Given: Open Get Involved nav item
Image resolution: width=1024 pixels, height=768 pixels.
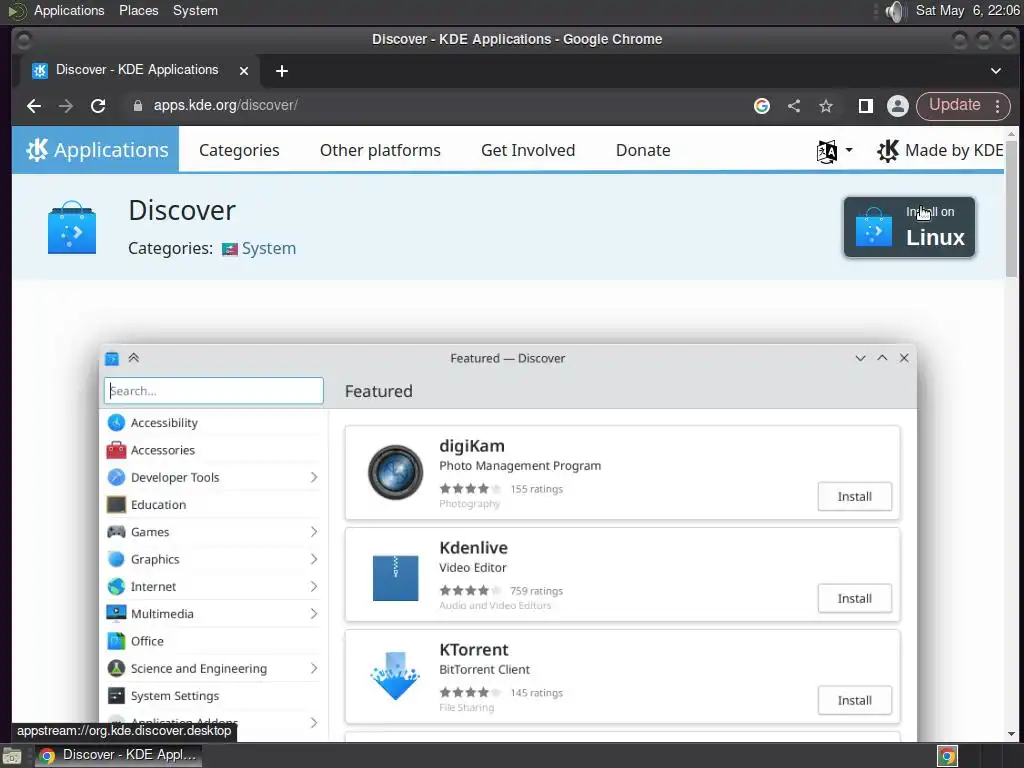Looking at the screenshot, I should click(x=528, y=150).
